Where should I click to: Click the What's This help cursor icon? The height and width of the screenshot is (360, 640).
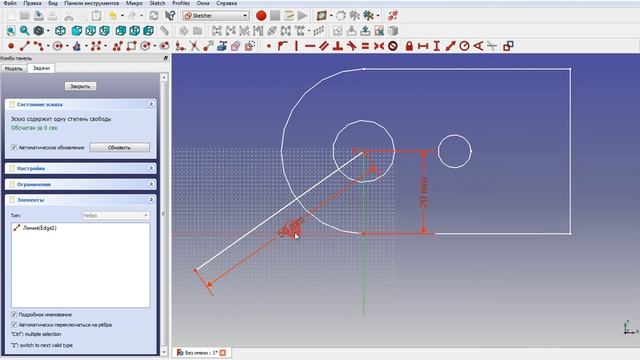point(170,16)
